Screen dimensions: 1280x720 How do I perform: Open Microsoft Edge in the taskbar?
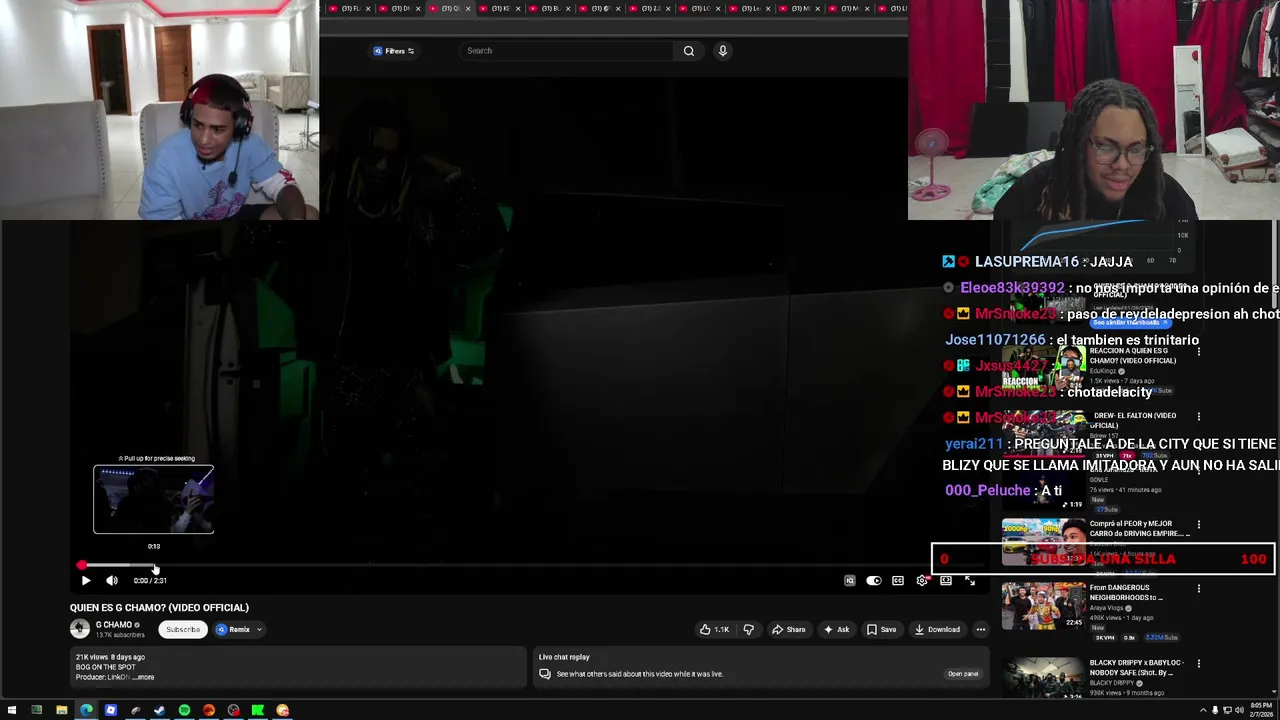point(86,710)
